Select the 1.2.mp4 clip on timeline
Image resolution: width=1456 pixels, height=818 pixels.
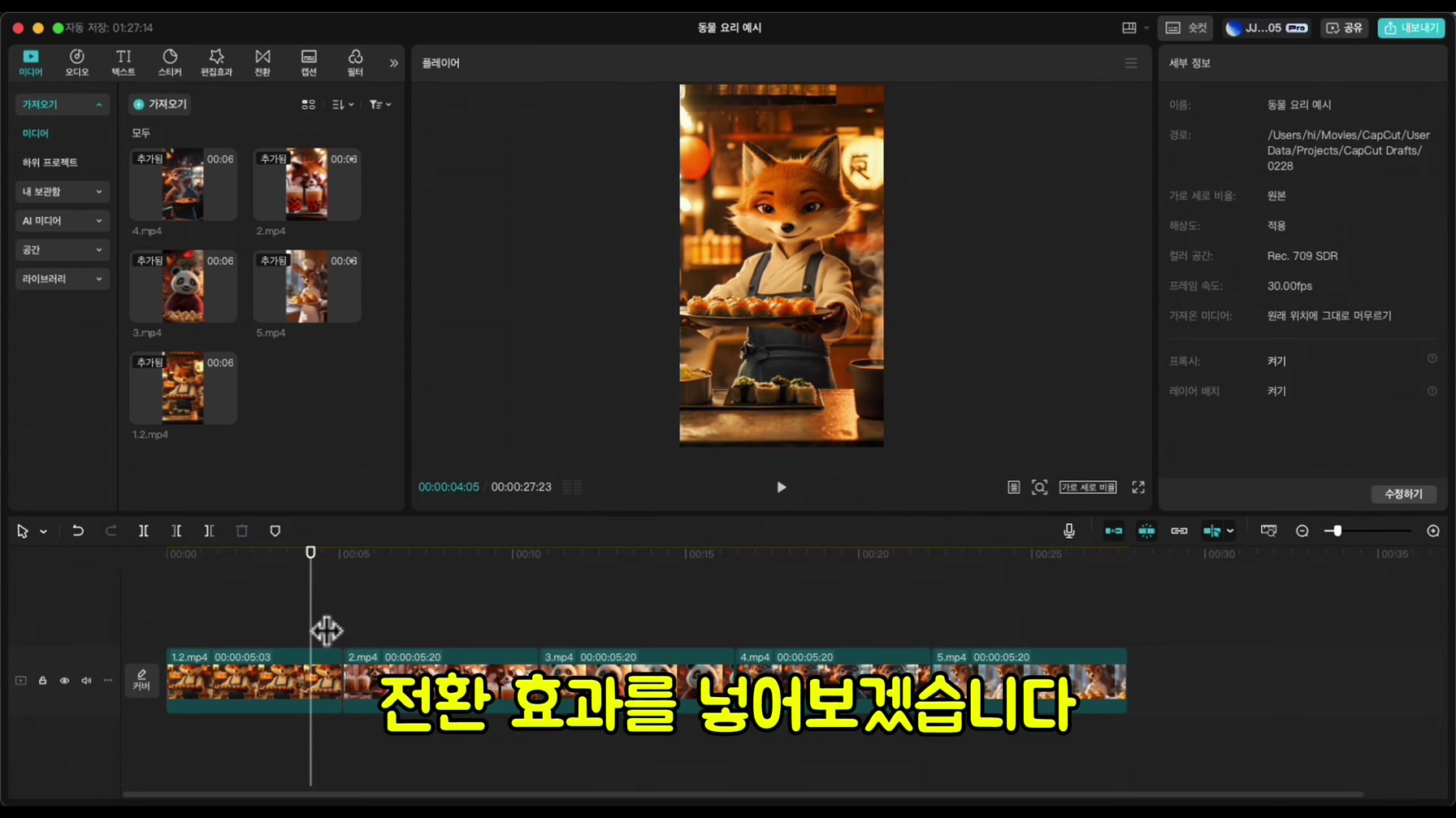[254, 680]
